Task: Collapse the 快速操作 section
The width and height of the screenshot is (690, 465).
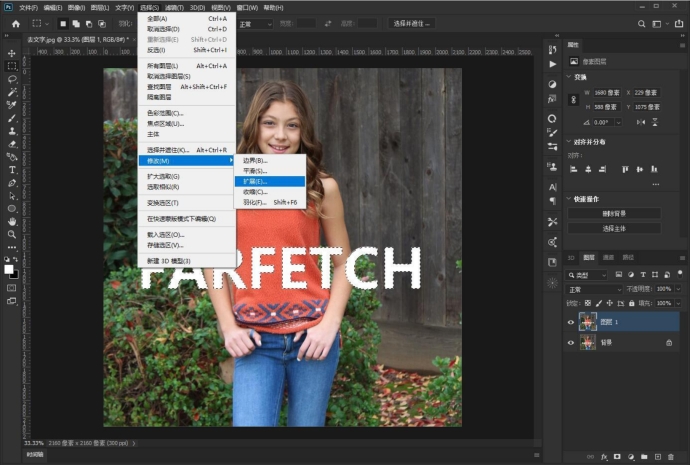Action: [569, 199]
